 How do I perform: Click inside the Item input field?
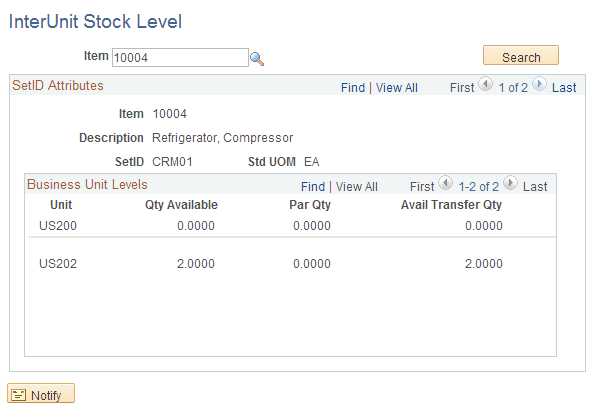click(180, 58)
